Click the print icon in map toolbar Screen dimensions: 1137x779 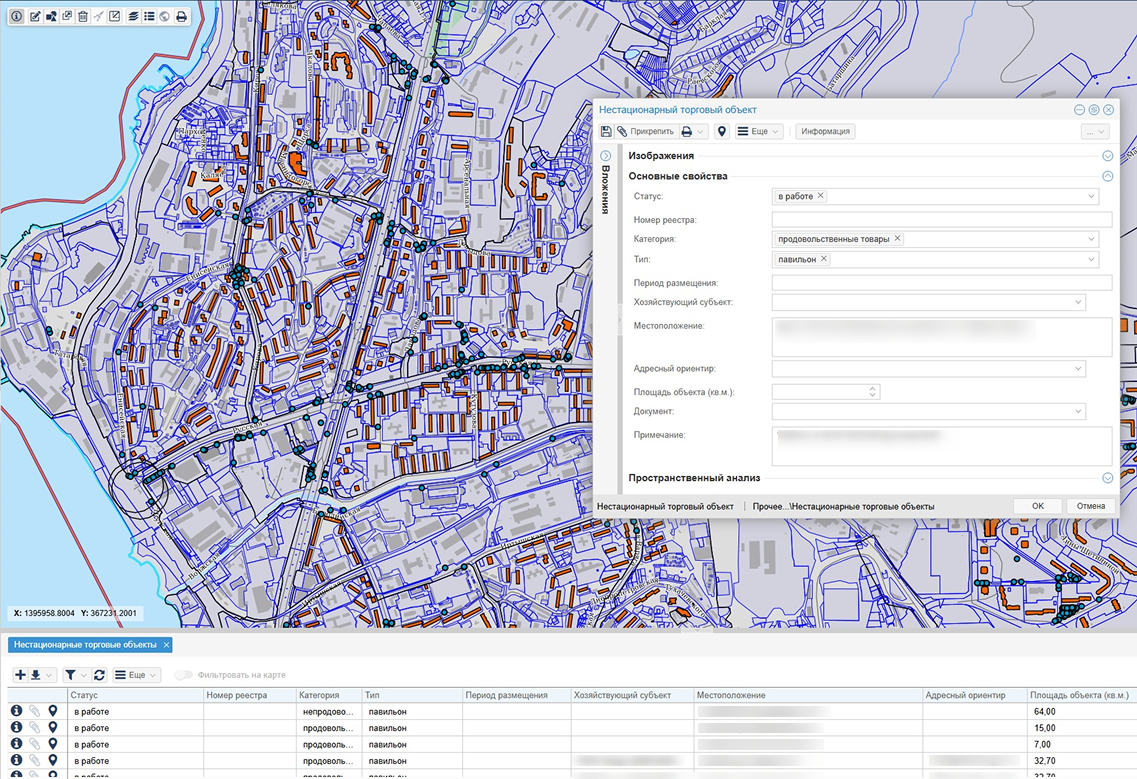[x=181, y=17]
